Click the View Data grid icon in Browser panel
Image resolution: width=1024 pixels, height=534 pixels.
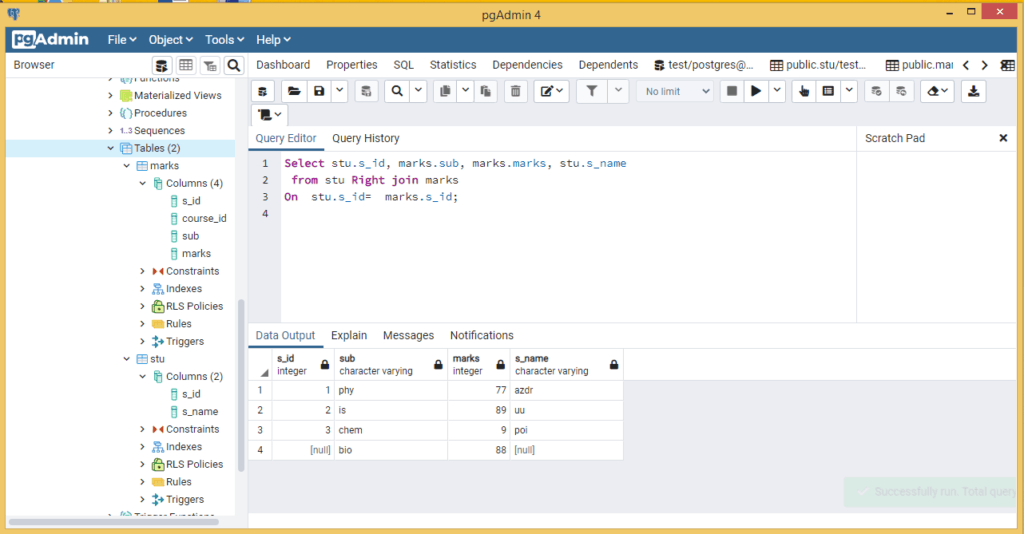tap(185, 65)
